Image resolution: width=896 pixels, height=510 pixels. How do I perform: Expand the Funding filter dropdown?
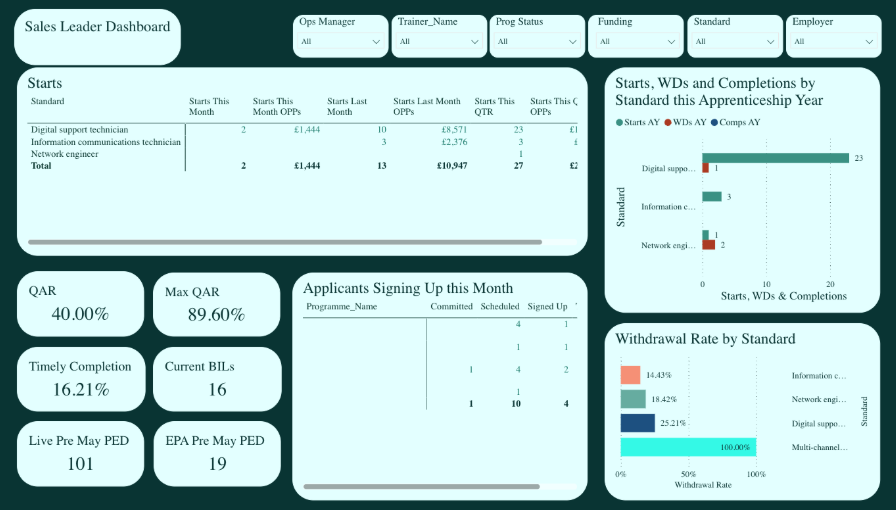click(x=635, y=42)
